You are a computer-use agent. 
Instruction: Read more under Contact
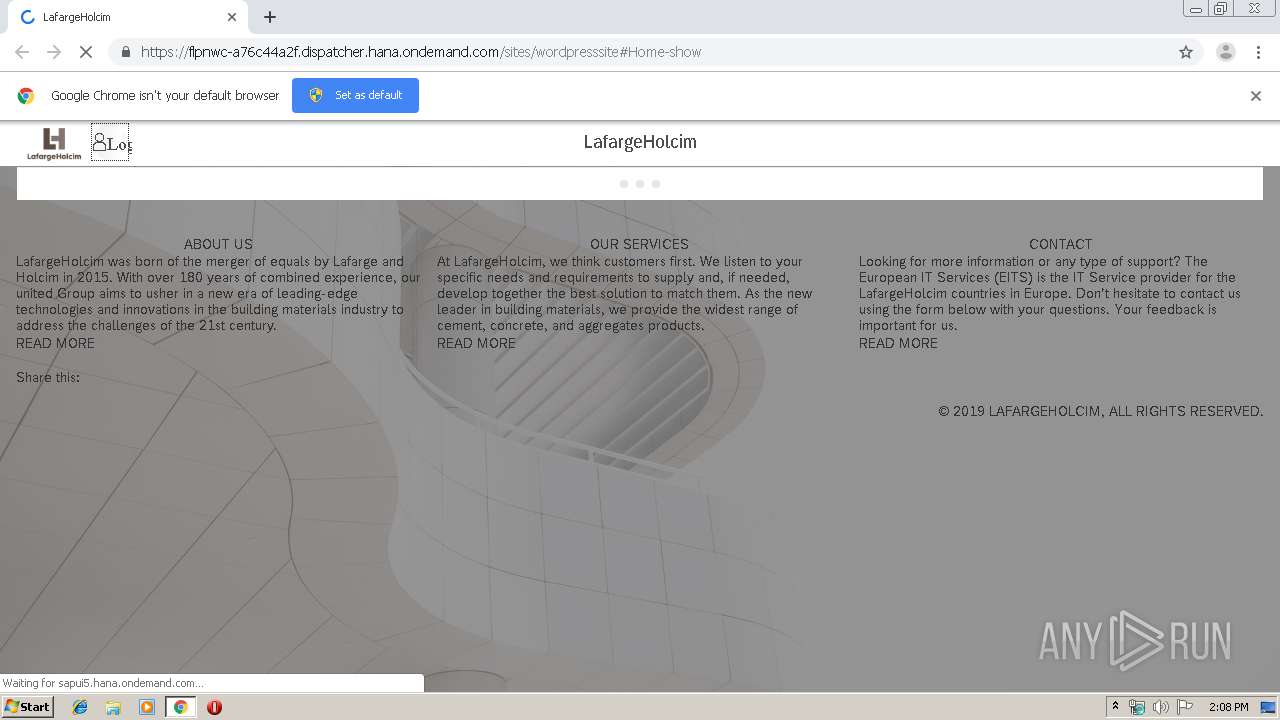coord(898,343)
